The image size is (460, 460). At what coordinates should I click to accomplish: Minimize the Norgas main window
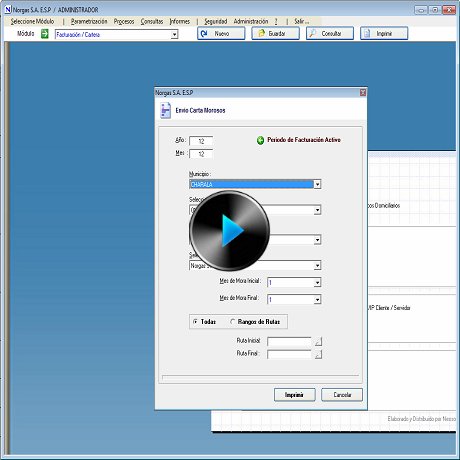click(421, 10)
